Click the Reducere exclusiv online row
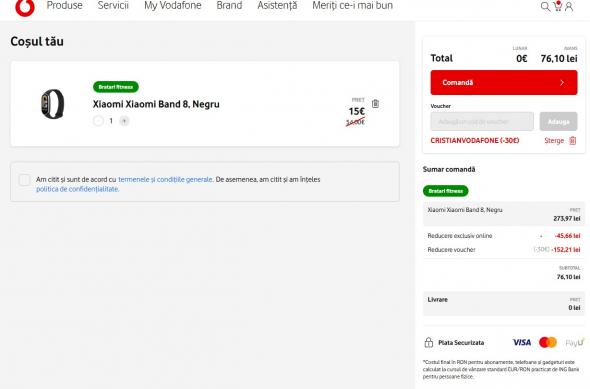Image resolution: width=590 pixels, height=389 pixels. (x=504, y=236)
